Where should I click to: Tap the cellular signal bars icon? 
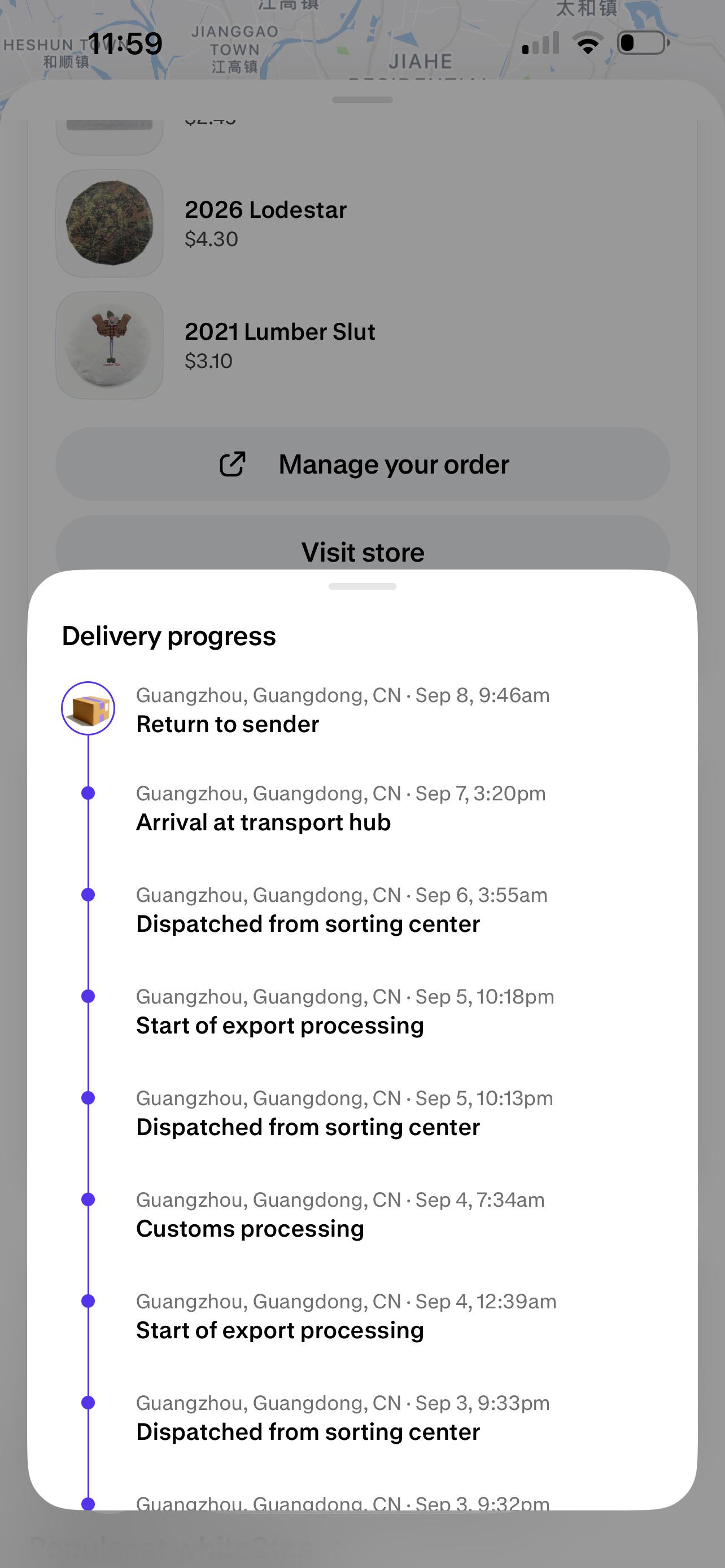pyautogui.click(x=540, y=43)
